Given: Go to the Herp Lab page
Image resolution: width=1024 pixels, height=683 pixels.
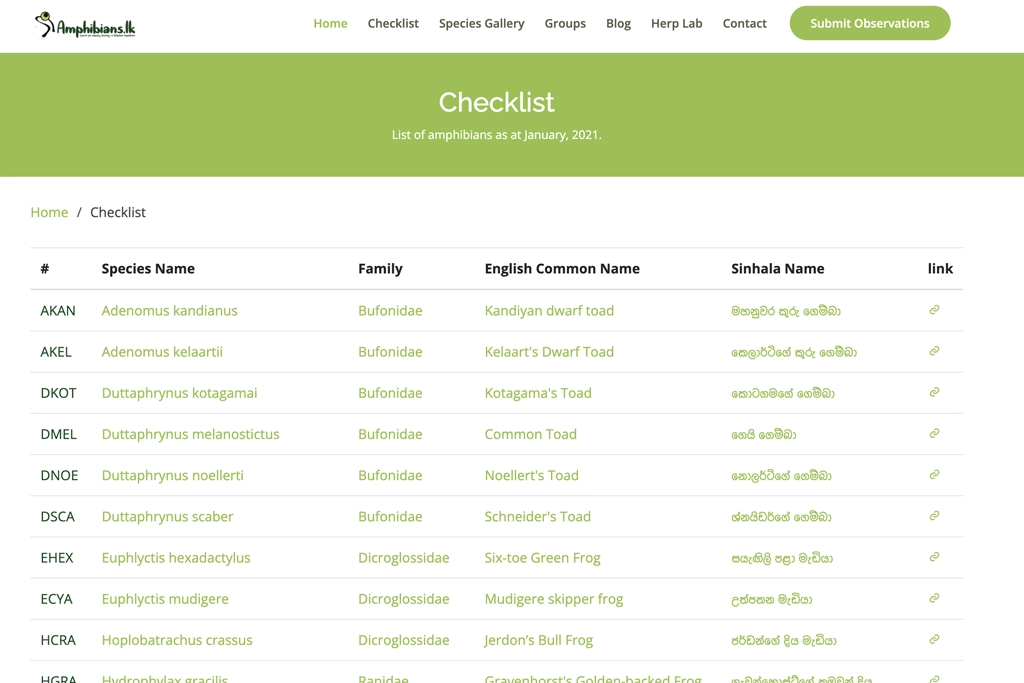Looking at the screenshot, I should [x=676, y=23].
